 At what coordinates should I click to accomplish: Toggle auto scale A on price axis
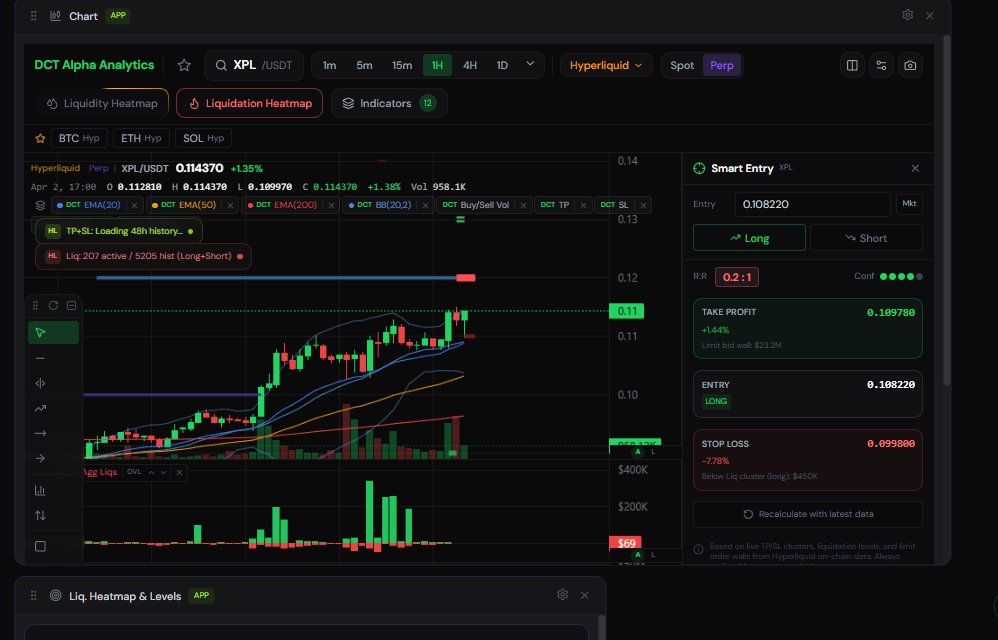click(x=638, y=452)
